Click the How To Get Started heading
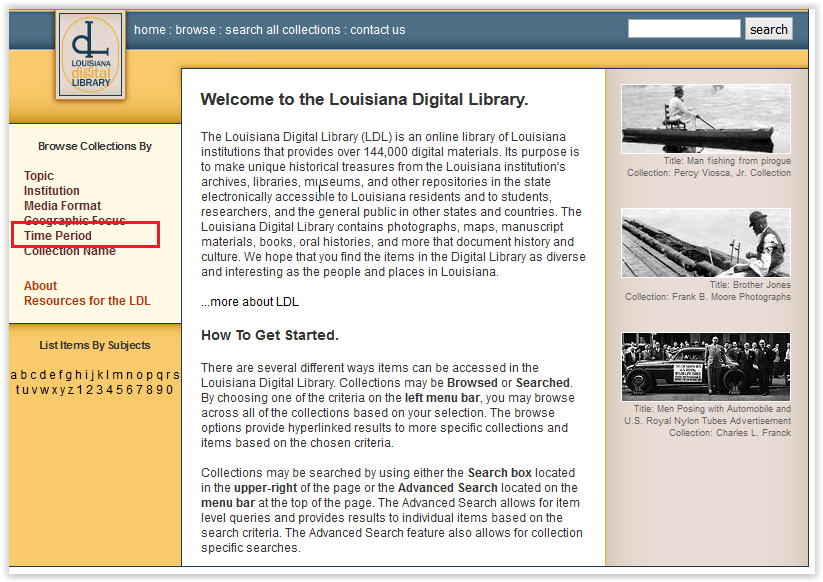823x582 pixels. pyautogui.click(x=270, y=335)
